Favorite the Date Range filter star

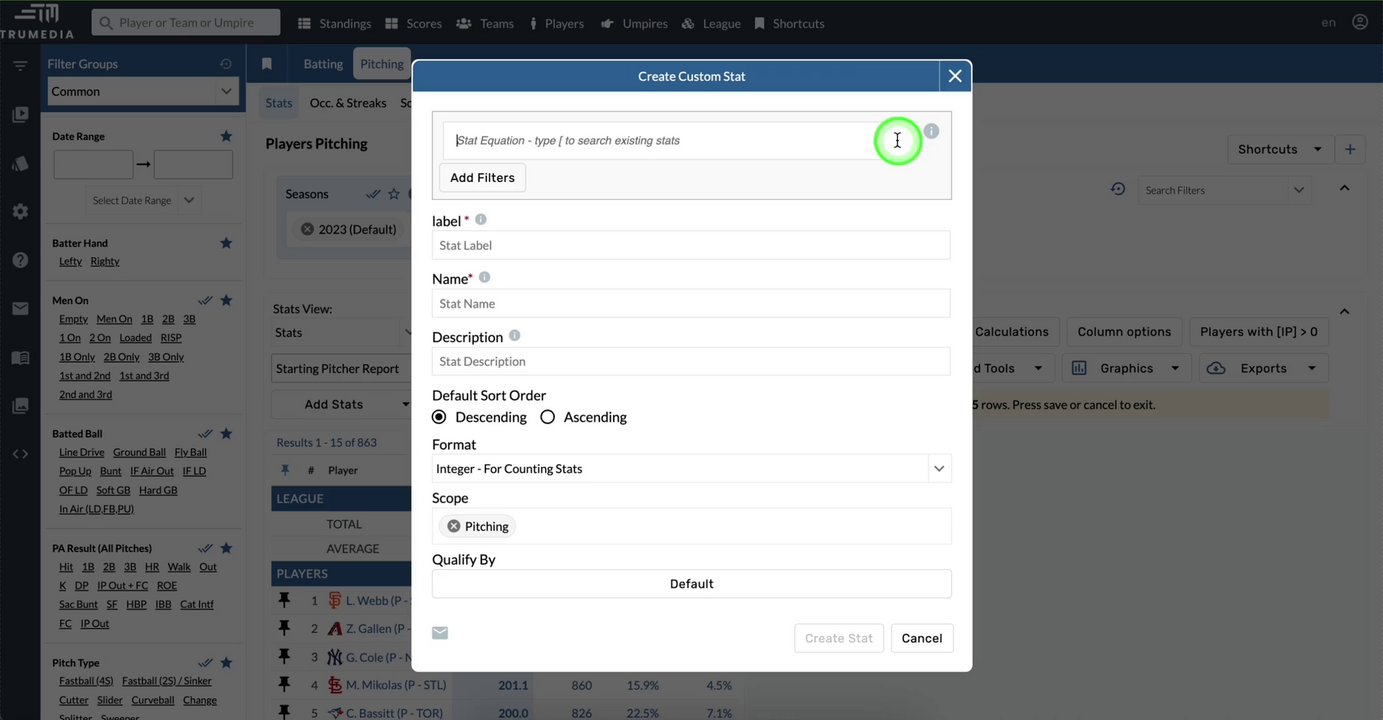(x=226, y=136)
